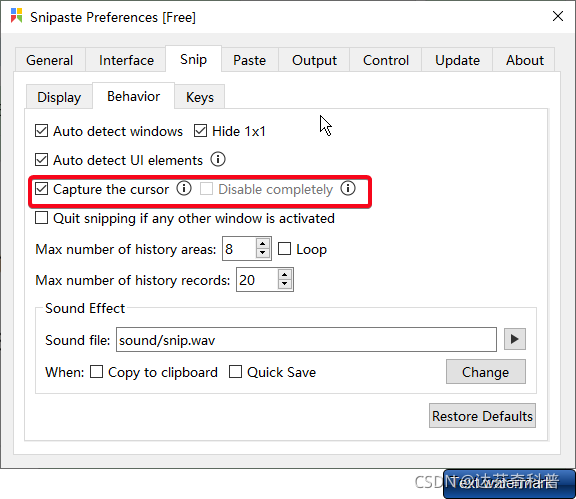Screen dimensions: 576x499
Task: Open the General tab
Action: click(x=50, y=60)
